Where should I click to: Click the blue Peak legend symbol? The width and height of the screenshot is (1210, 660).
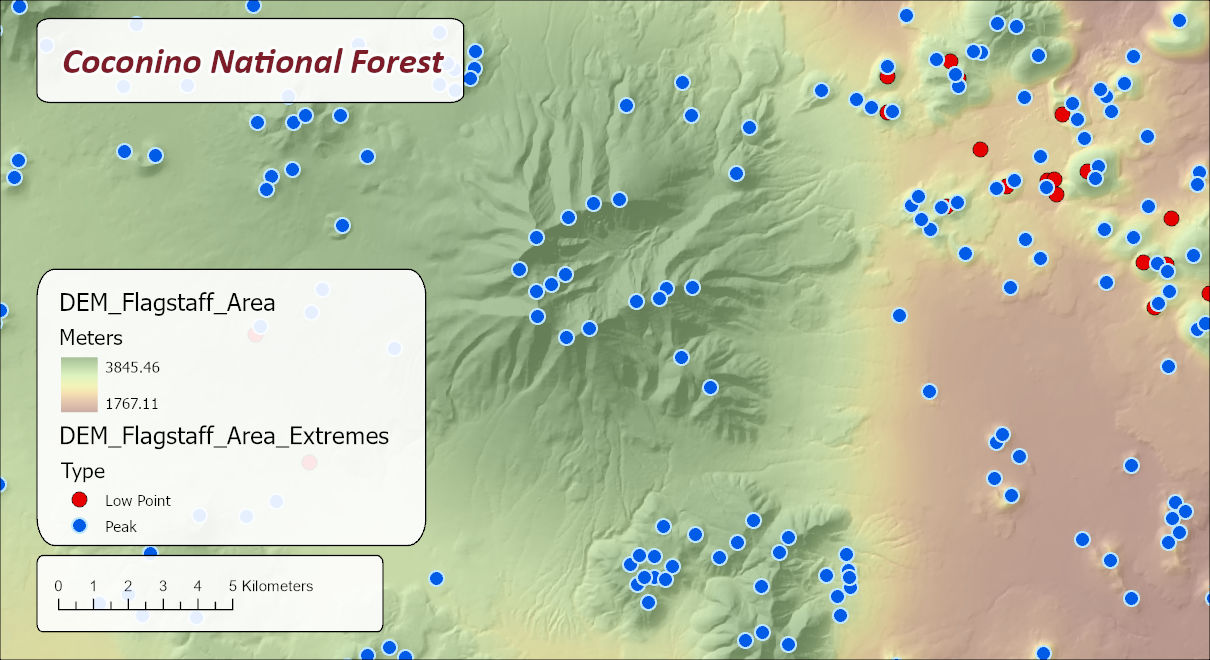click(80, 525)
